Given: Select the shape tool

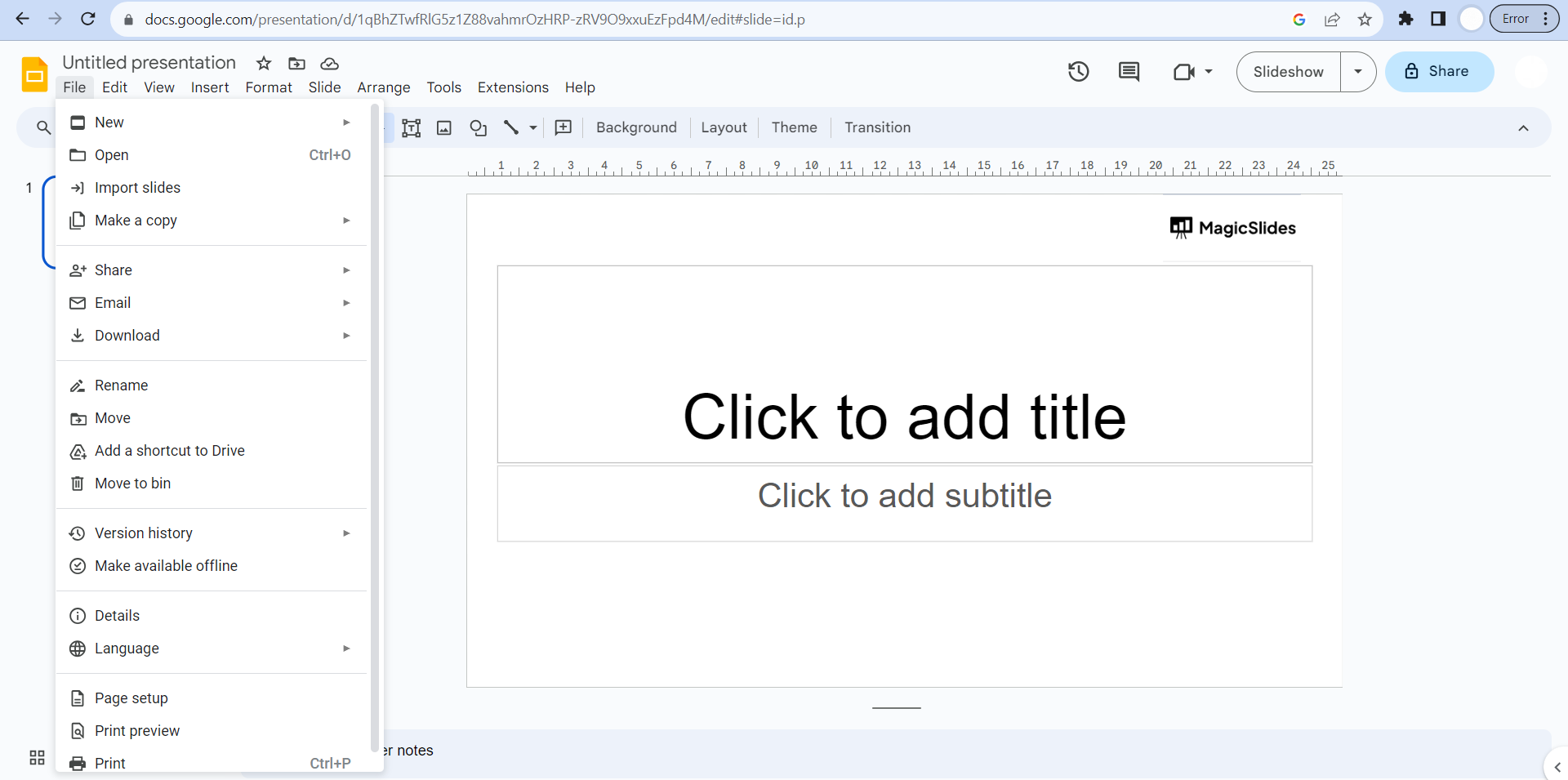Looking at the screenshot, I should [478, 127].
